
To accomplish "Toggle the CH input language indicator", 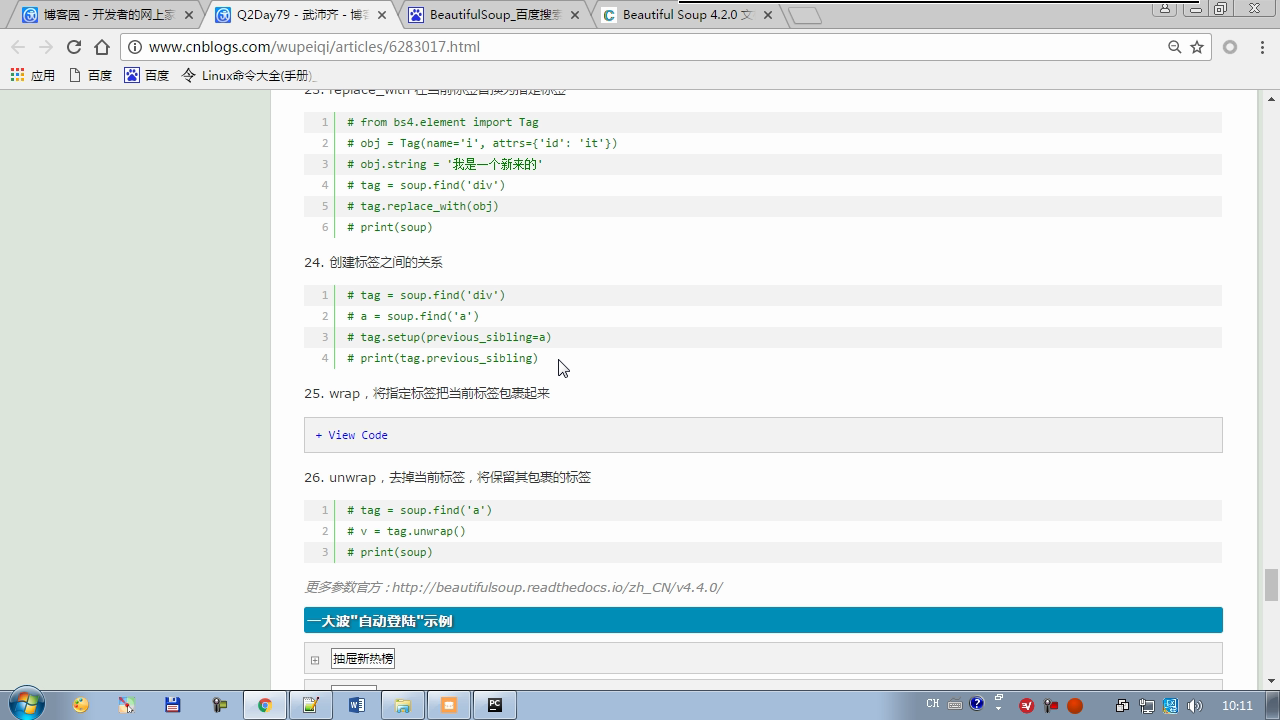I will [x=932, y=704].
